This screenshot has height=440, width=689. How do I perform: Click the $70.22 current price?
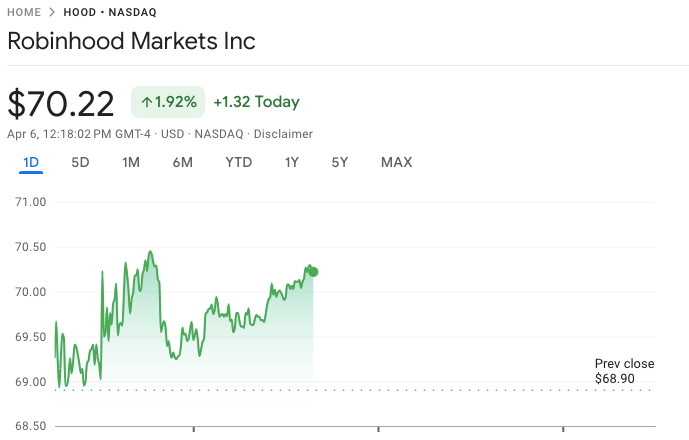click(x=62, y=103)
